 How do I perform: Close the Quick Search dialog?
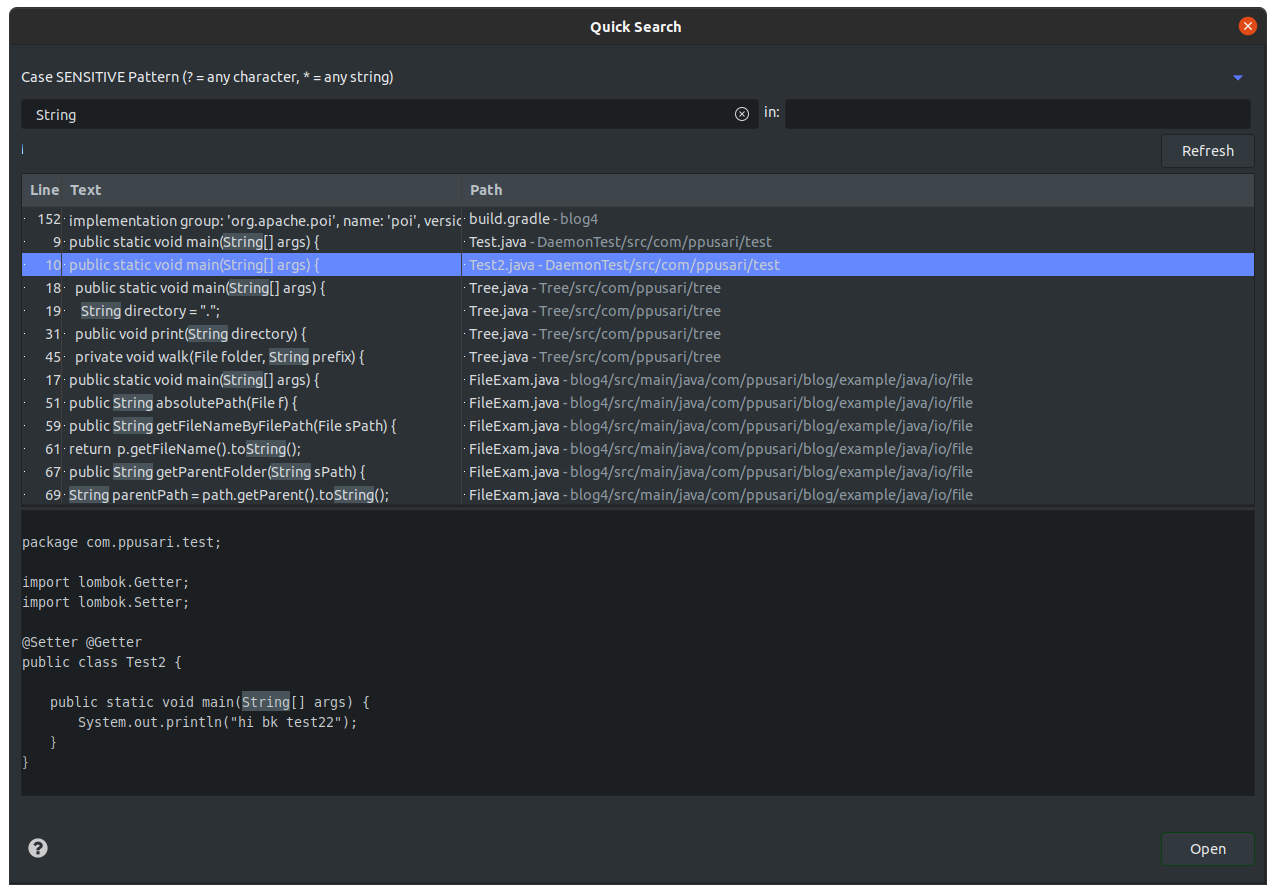[x=1248, y=27]
